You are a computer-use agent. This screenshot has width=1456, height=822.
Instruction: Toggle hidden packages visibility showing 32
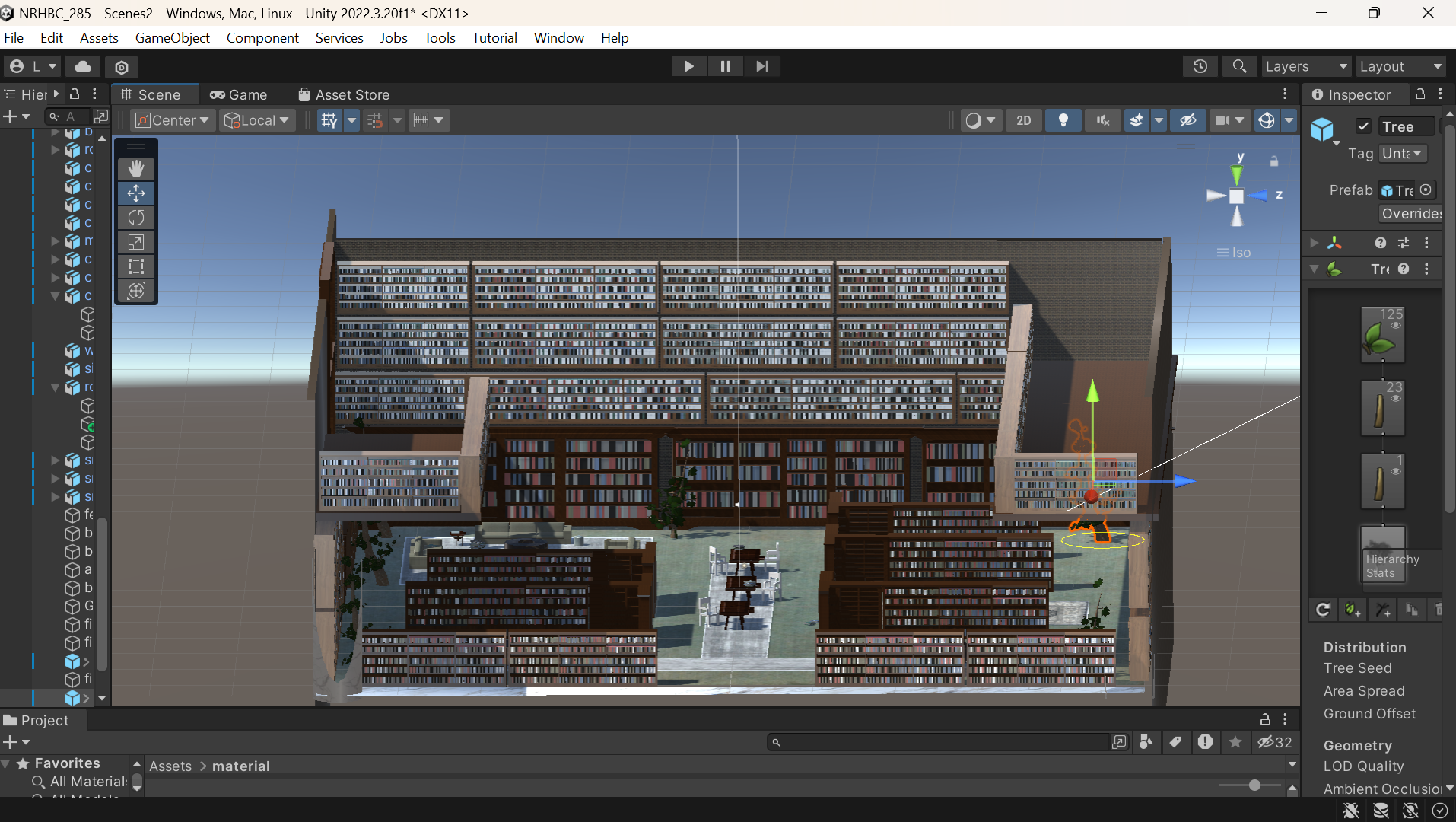[x=1274, y=742]
